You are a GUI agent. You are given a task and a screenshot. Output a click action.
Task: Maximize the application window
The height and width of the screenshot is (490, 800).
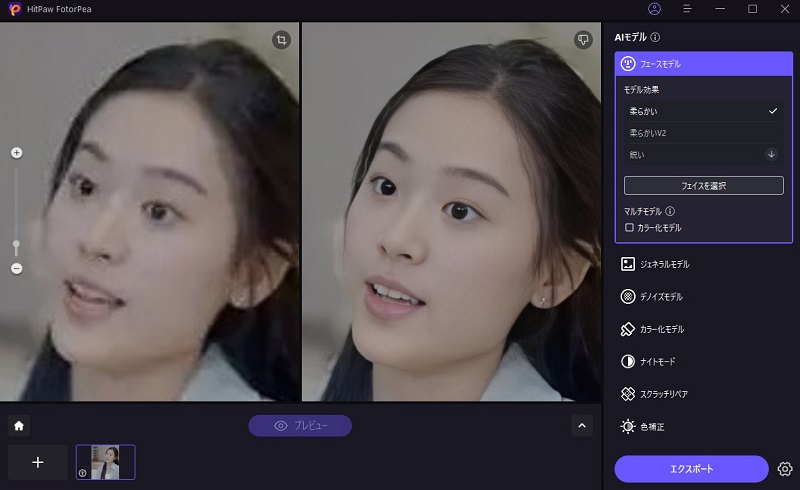tap(752, 9)
